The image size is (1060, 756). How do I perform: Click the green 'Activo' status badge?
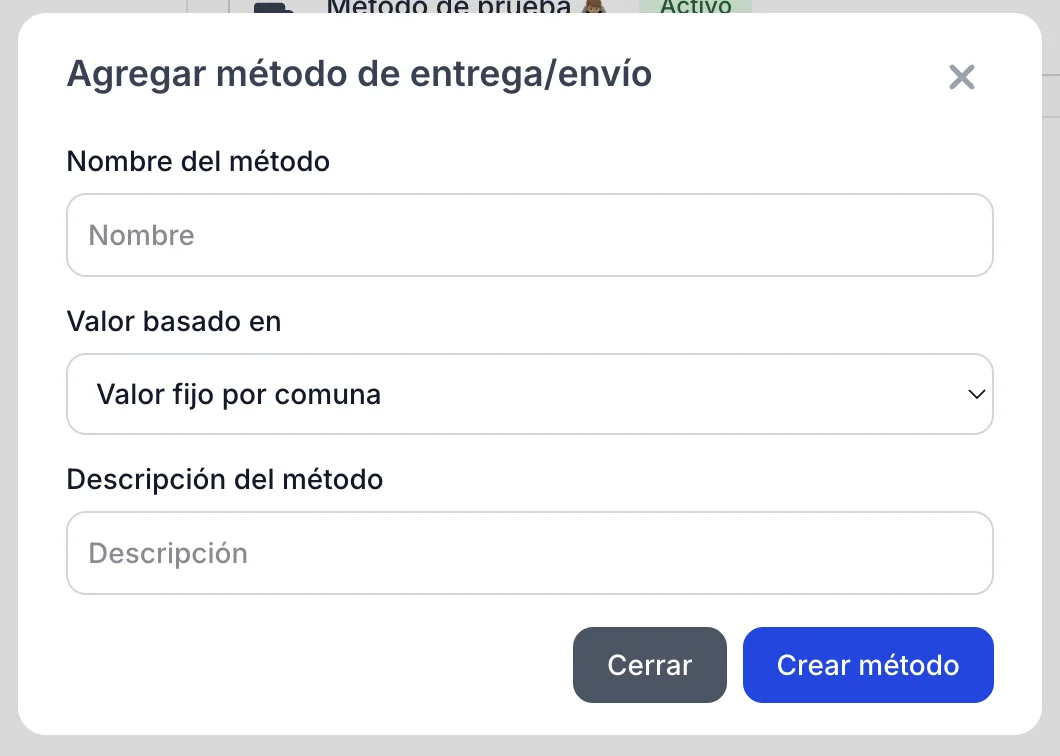(x=696, y=7)
